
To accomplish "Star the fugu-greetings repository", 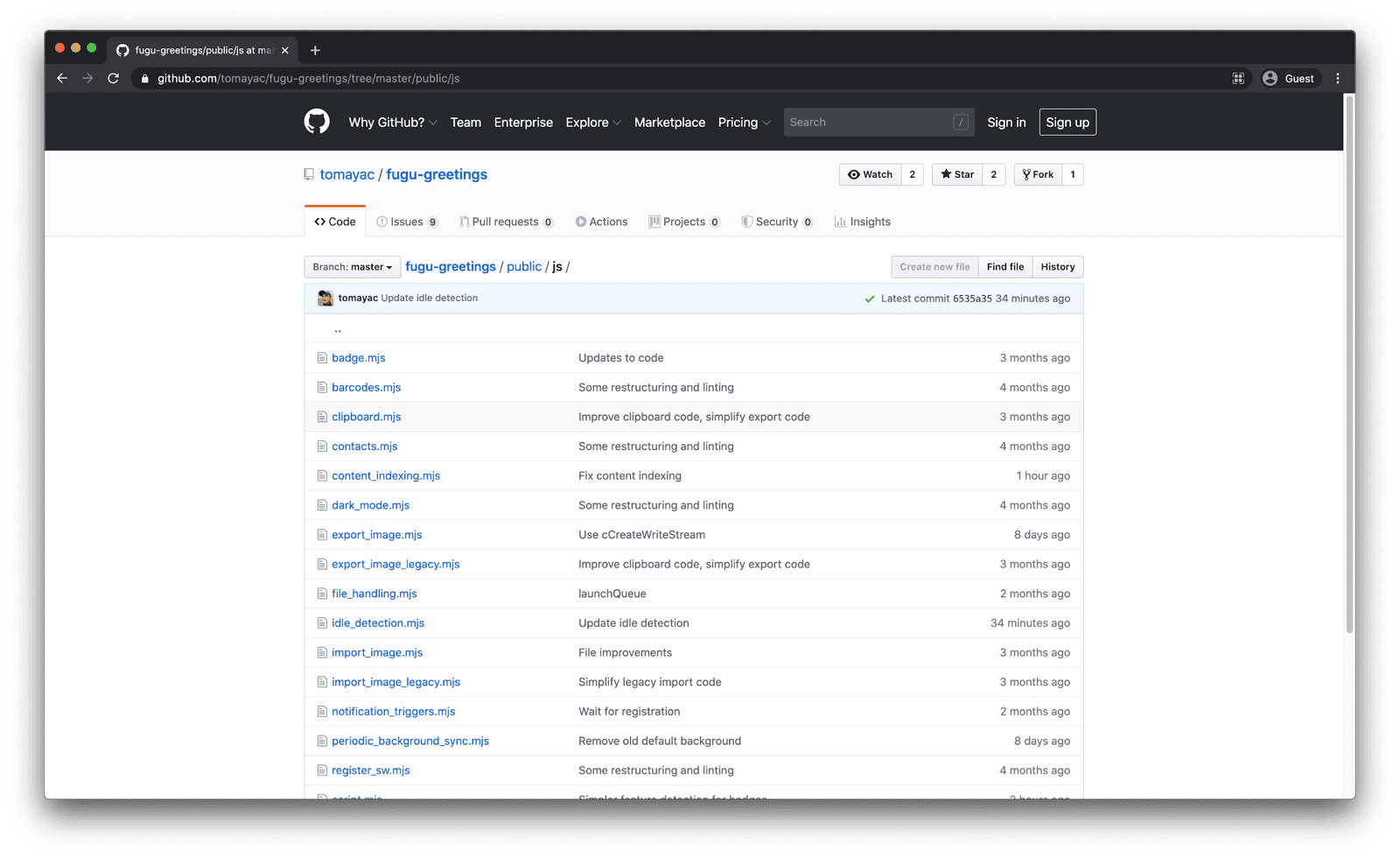I will pyautogui.click(x=957, y=174).
